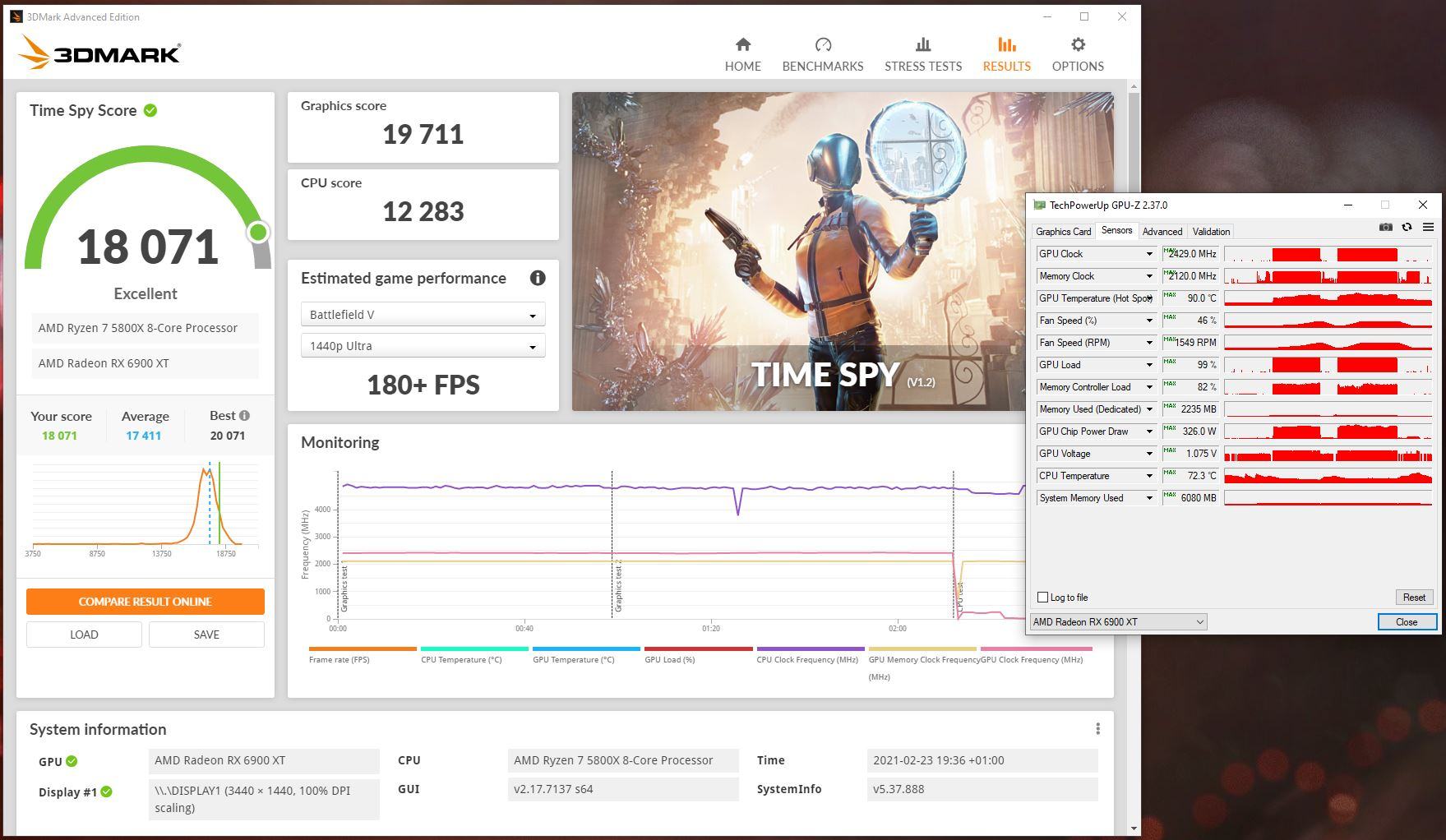This screenshot has width=1446, height=840.
Task: Click the GPU Temperature legend color bar
Action: tap(586, 648)
